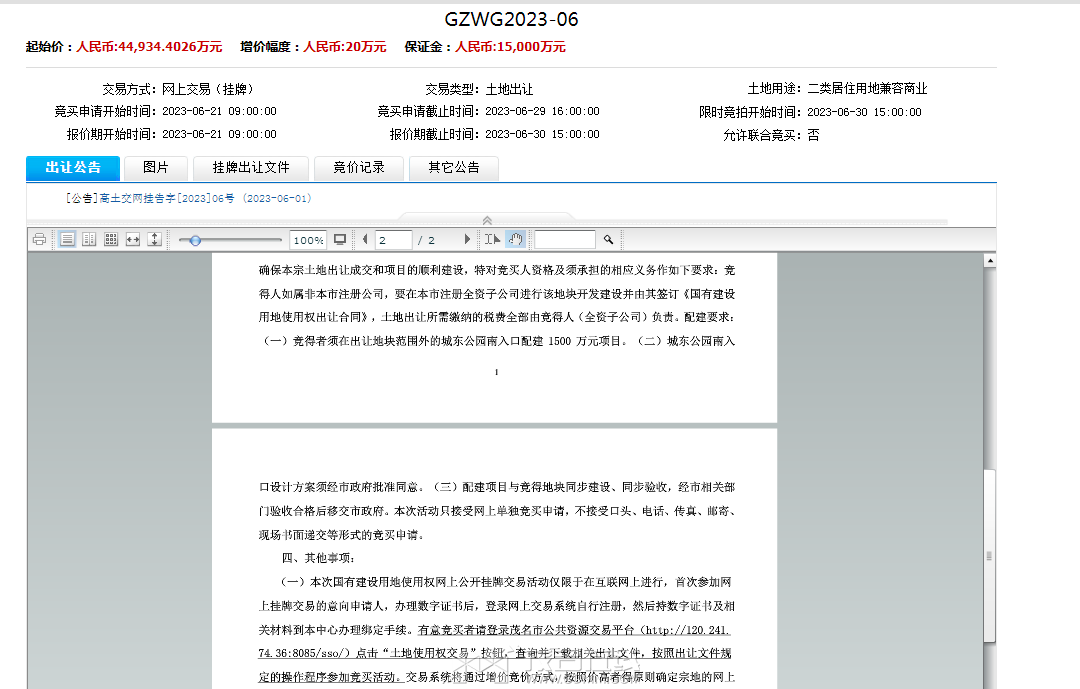Image resolution: width=1080 pixels, height=689 pixels.
Task: Go to previous page arrow
Action: pos(365,239)
